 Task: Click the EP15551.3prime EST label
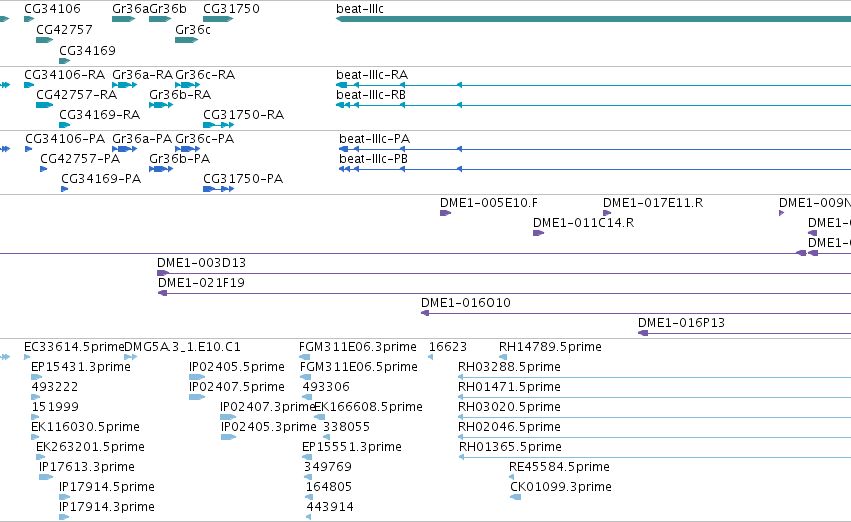click(x=352, y=447)
